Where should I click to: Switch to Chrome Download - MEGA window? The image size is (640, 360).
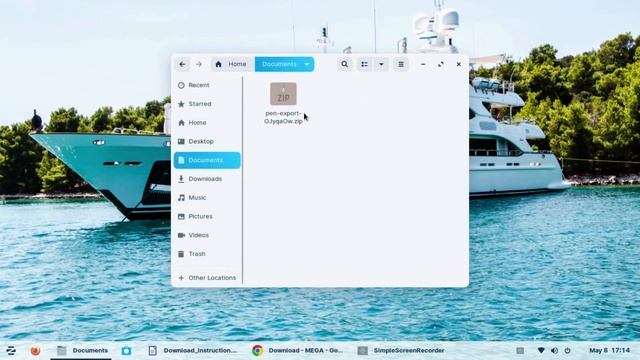298,350
